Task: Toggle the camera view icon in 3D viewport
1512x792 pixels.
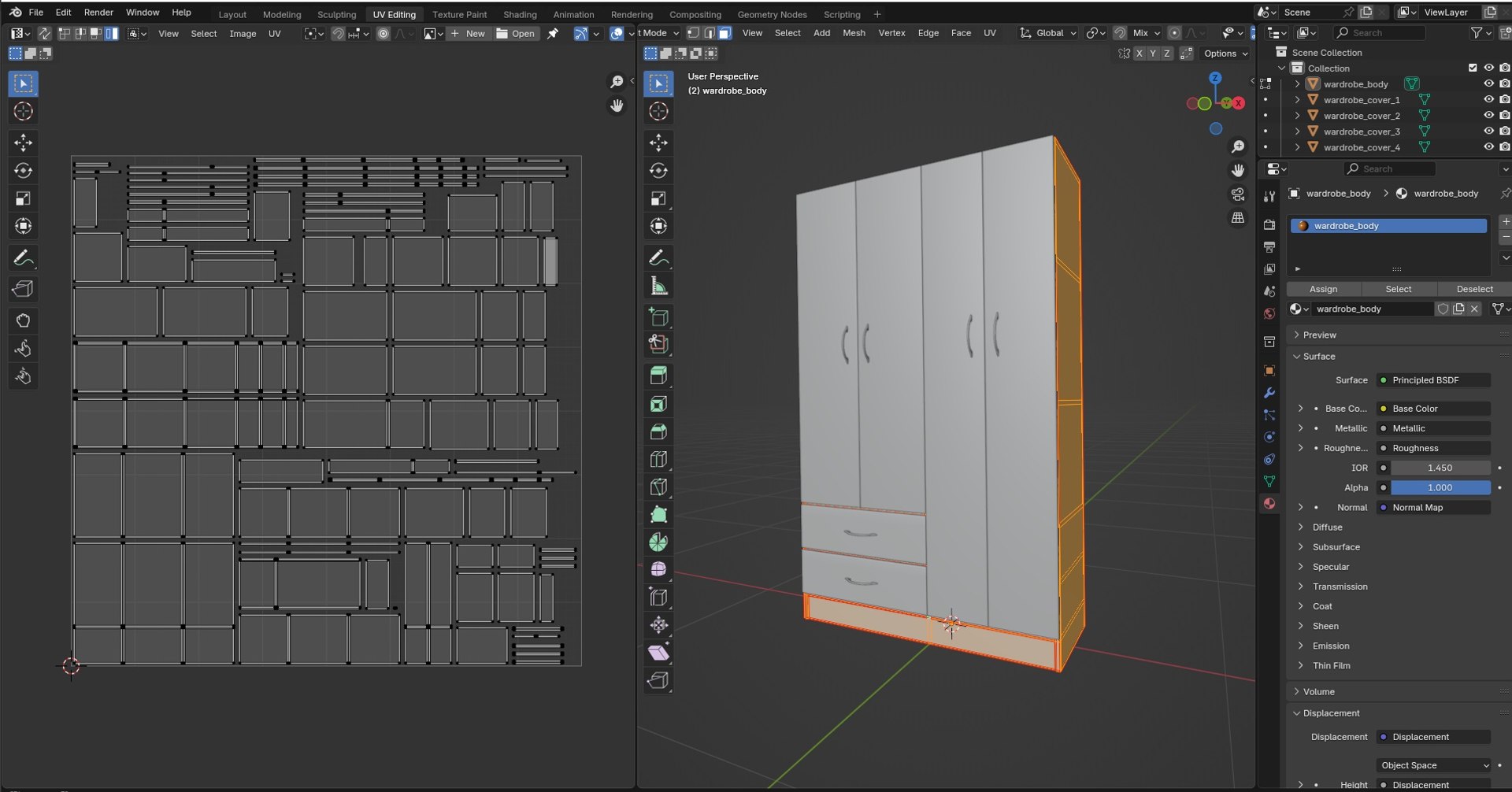Action: 1238,194
